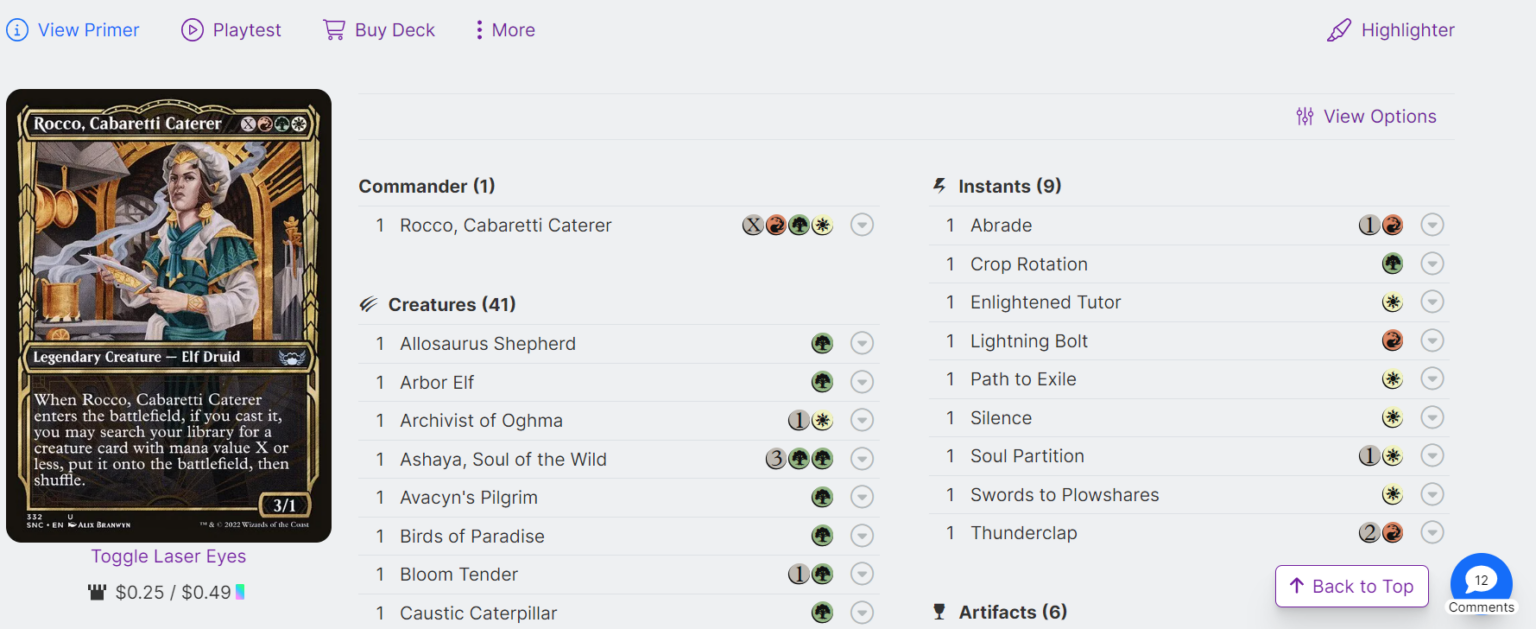Open dropdown arrow next to Allosaurus Shepherd
The height and width of the screenshot is (629, 1536).
coord(862,344)
